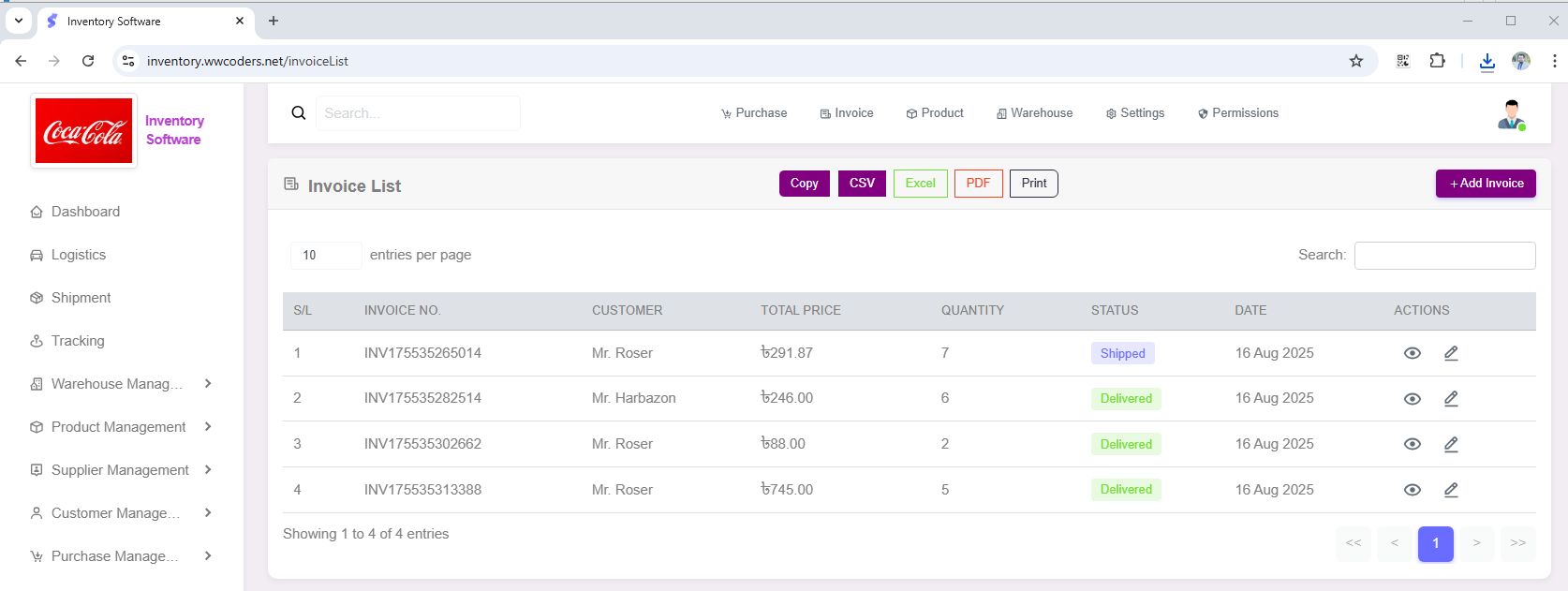This screenshot has width=1568, height=591.
Task: Sort the table by Total Price column
Action: (x=800, y=310)
